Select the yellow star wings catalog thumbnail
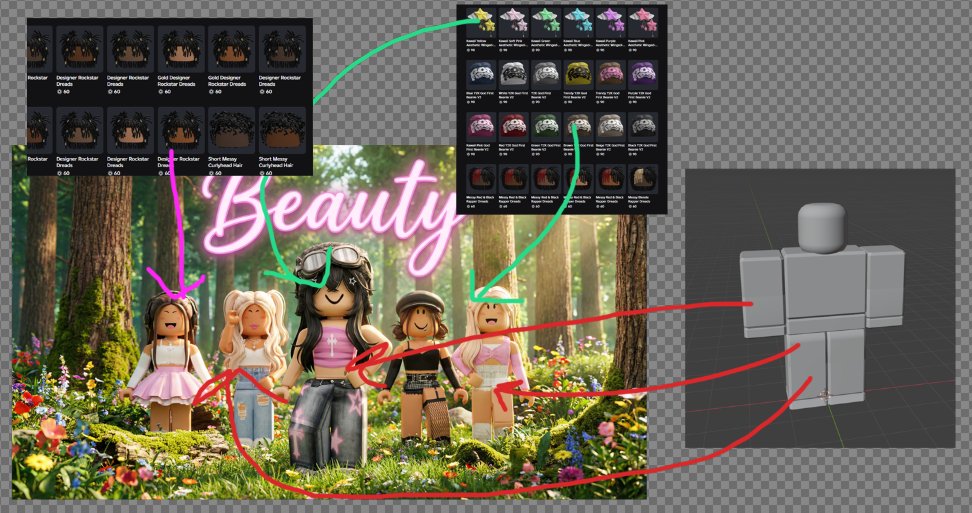 (480, 22)
